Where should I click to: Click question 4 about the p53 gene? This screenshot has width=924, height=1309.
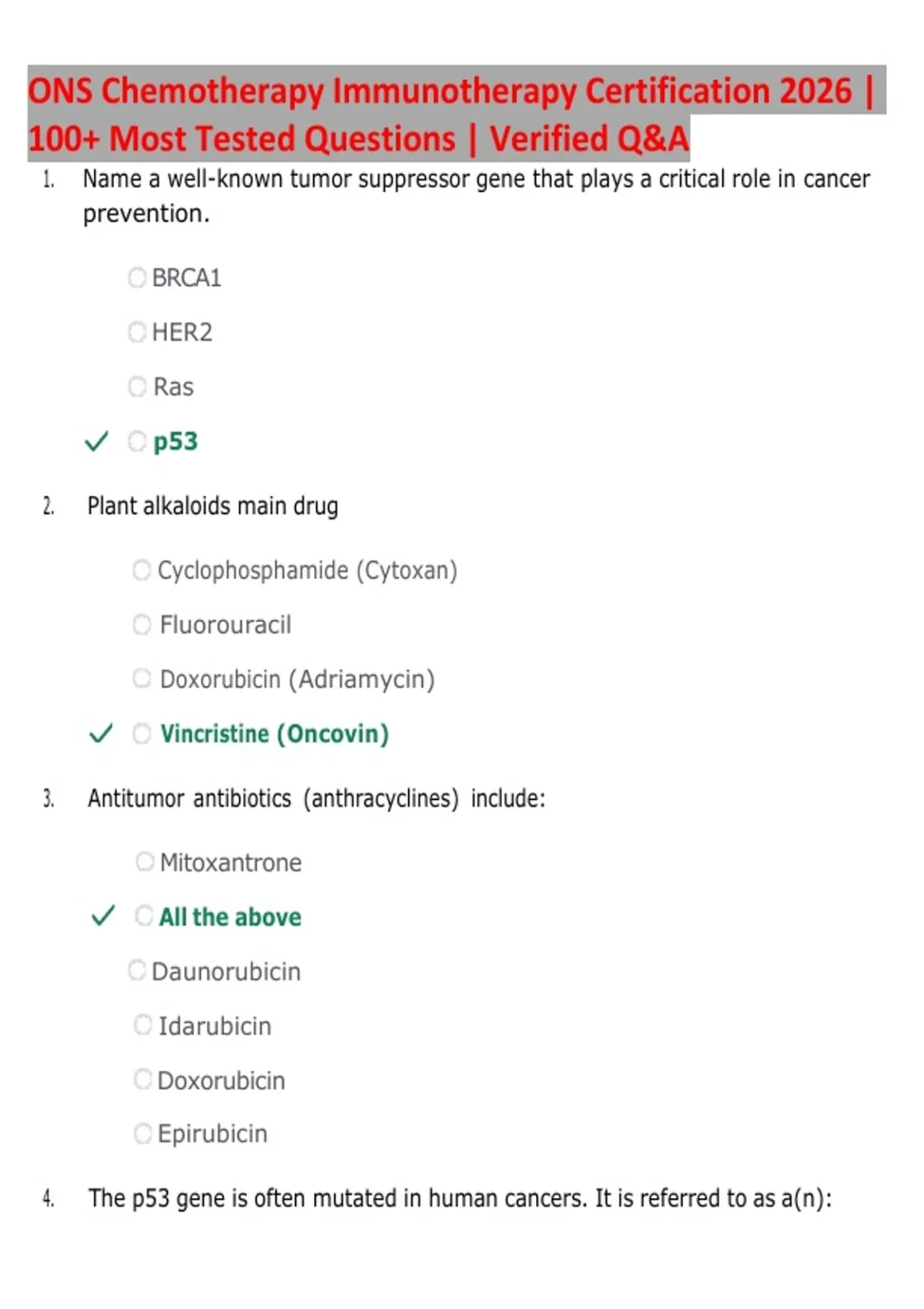[460, 1199]
